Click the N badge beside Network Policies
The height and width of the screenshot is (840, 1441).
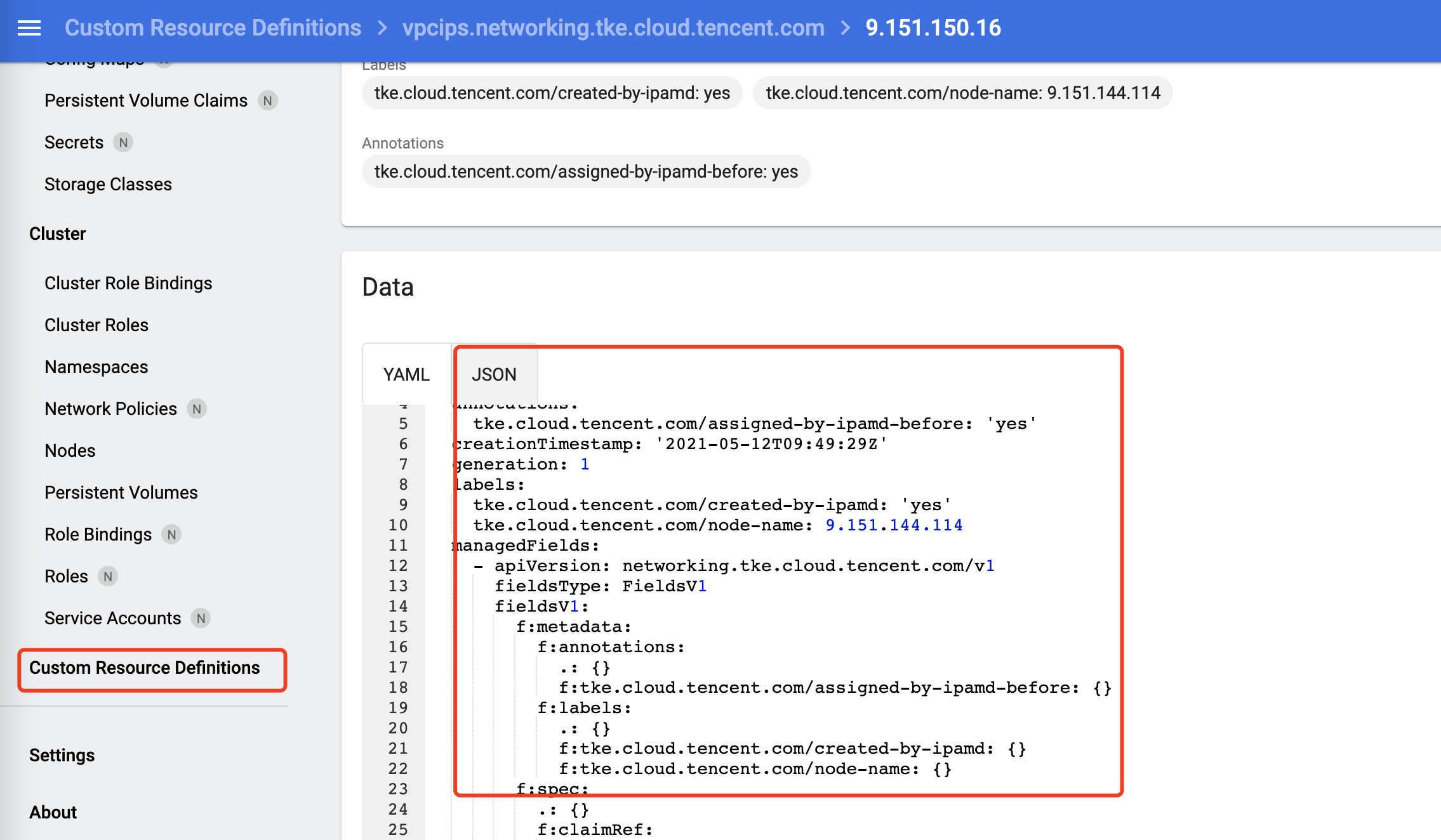(x=197, y=409)
